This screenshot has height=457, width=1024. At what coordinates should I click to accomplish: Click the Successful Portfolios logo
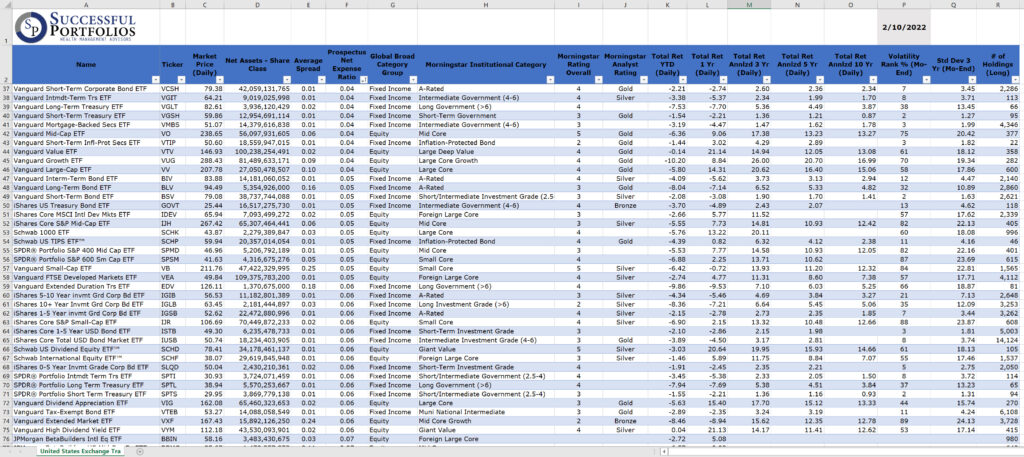tap(76, 27)
